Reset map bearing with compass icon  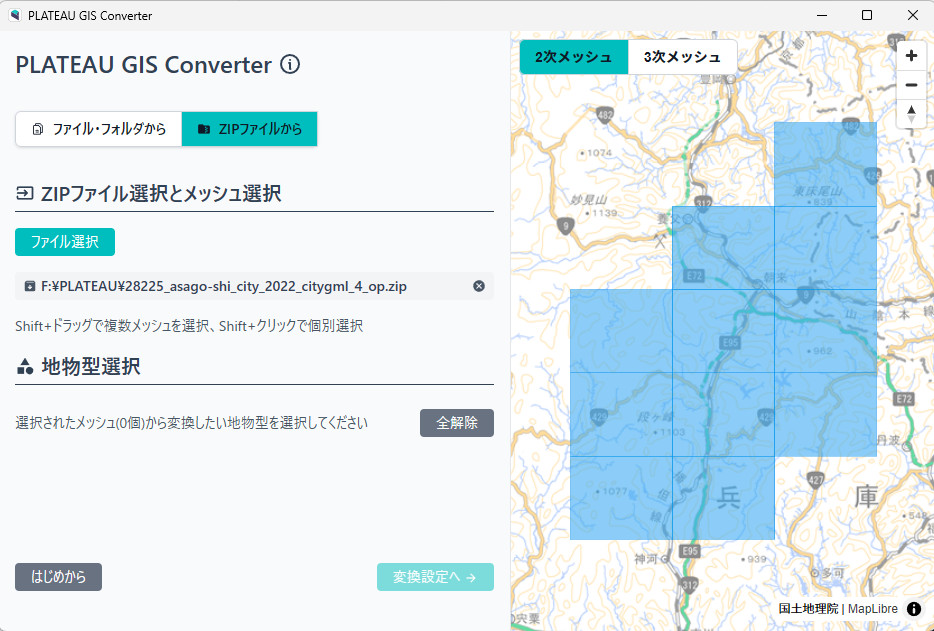pyautogui.click(x=911, y=114)
